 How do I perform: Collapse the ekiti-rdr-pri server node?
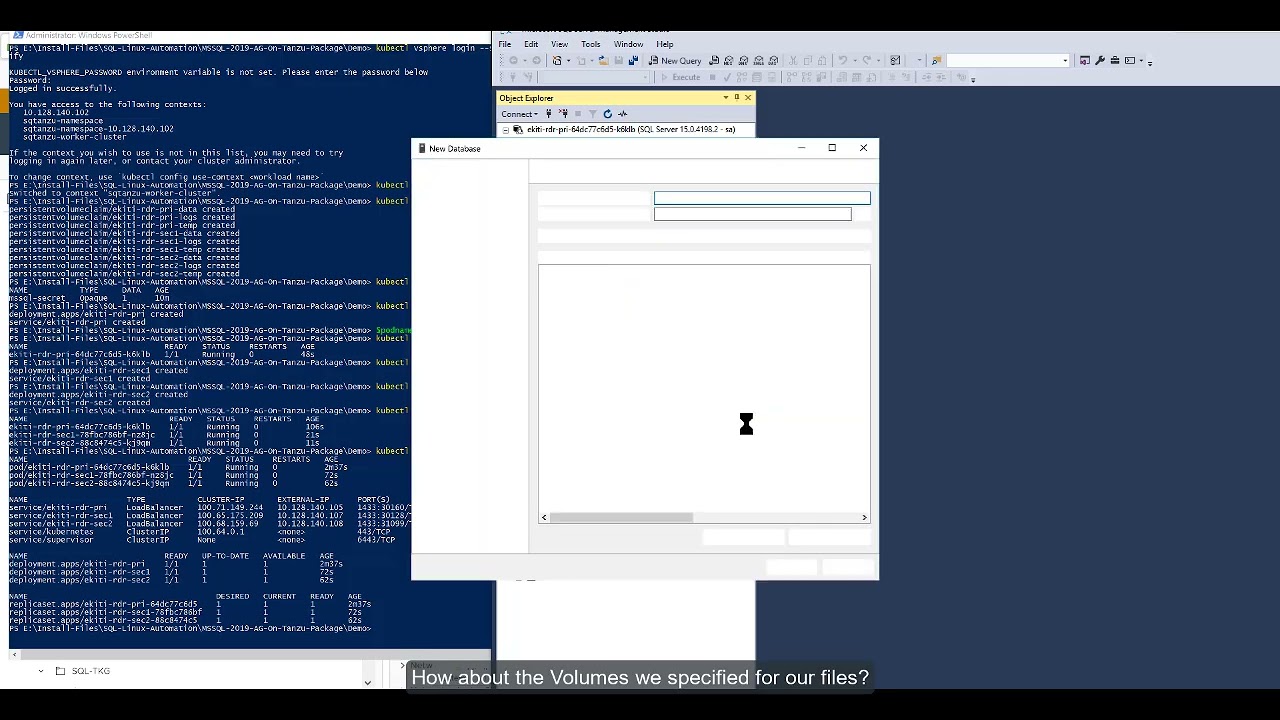pyautogui.click(x=505, y=130)
